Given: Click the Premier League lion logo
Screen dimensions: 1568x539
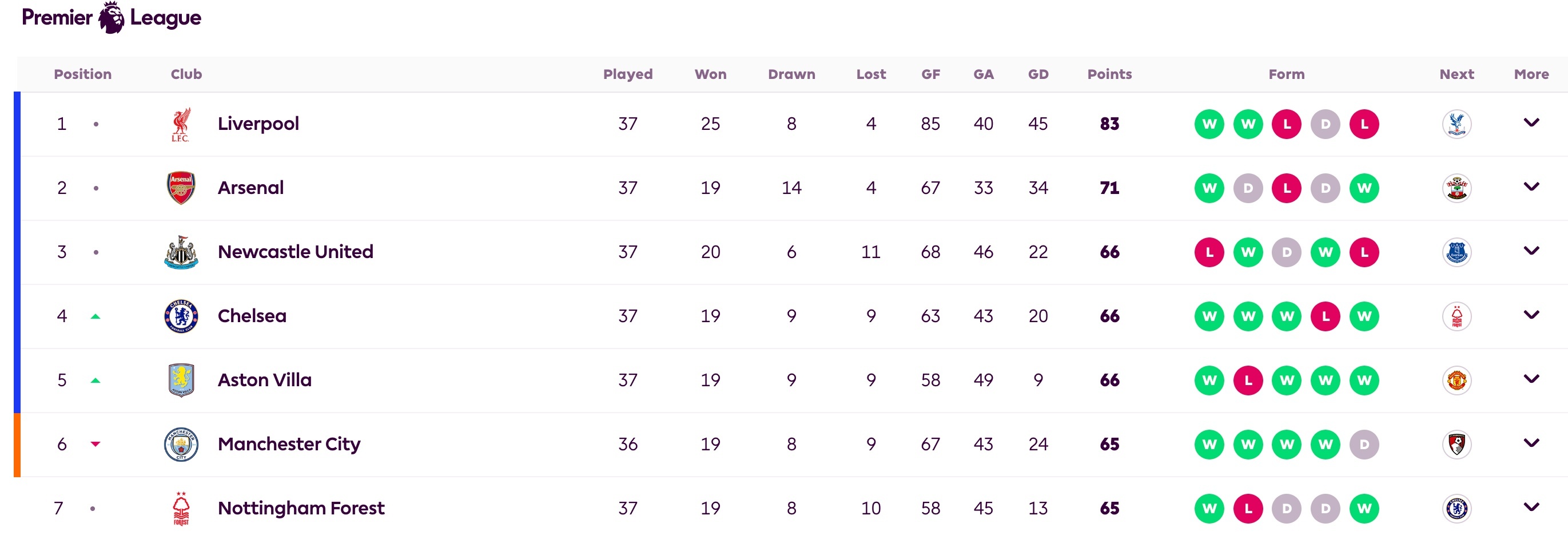Looking at the screenshot, I should tap(112, 18).
